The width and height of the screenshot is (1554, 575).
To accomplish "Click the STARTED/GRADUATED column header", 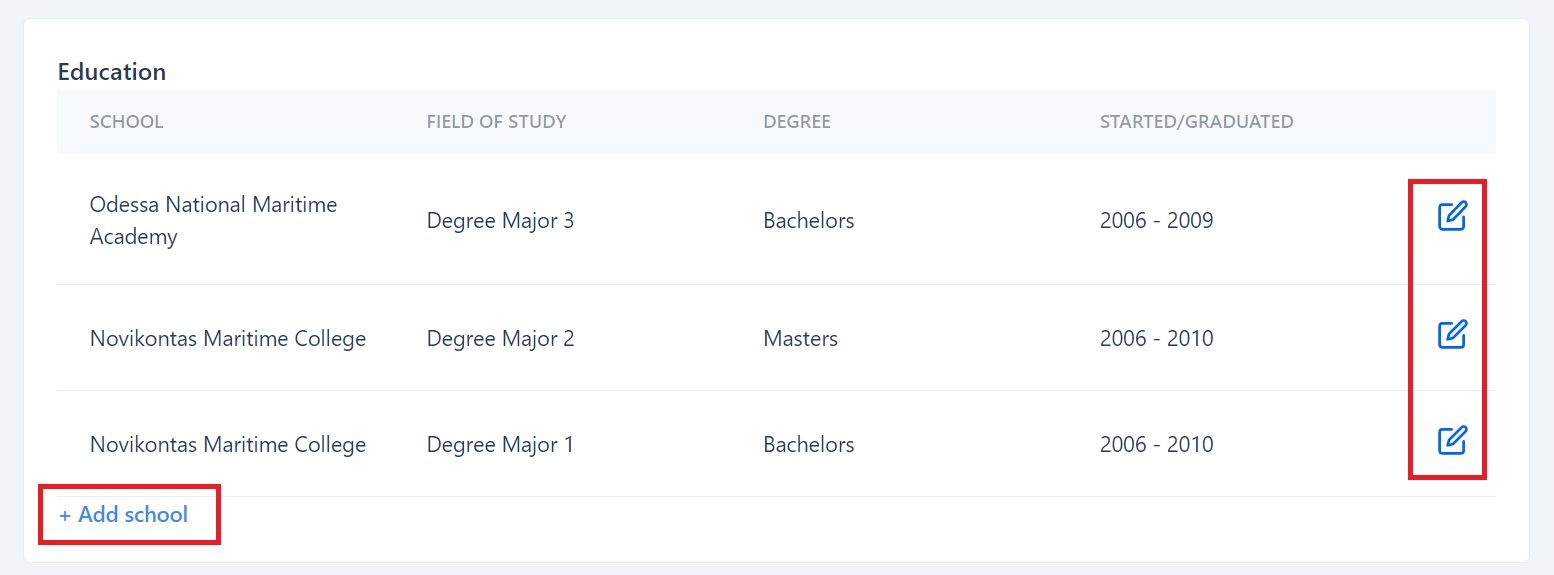I will coord(1196,122).
